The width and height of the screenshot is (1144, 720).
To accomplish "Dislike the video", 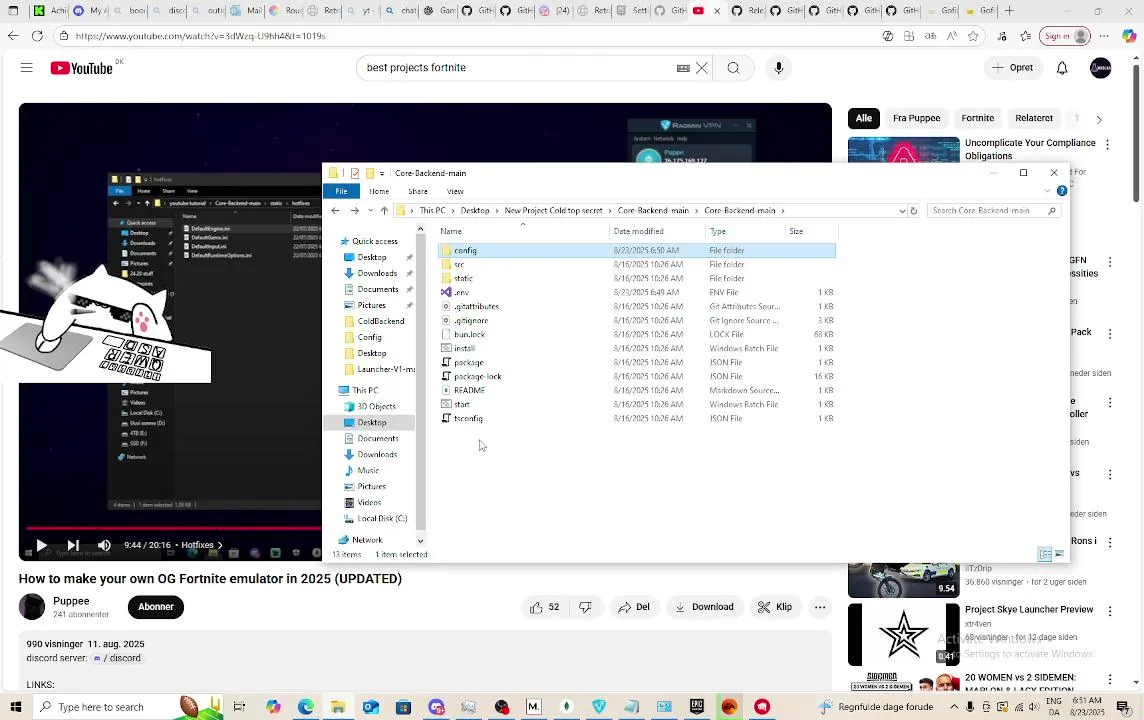I will pos(585,607).
